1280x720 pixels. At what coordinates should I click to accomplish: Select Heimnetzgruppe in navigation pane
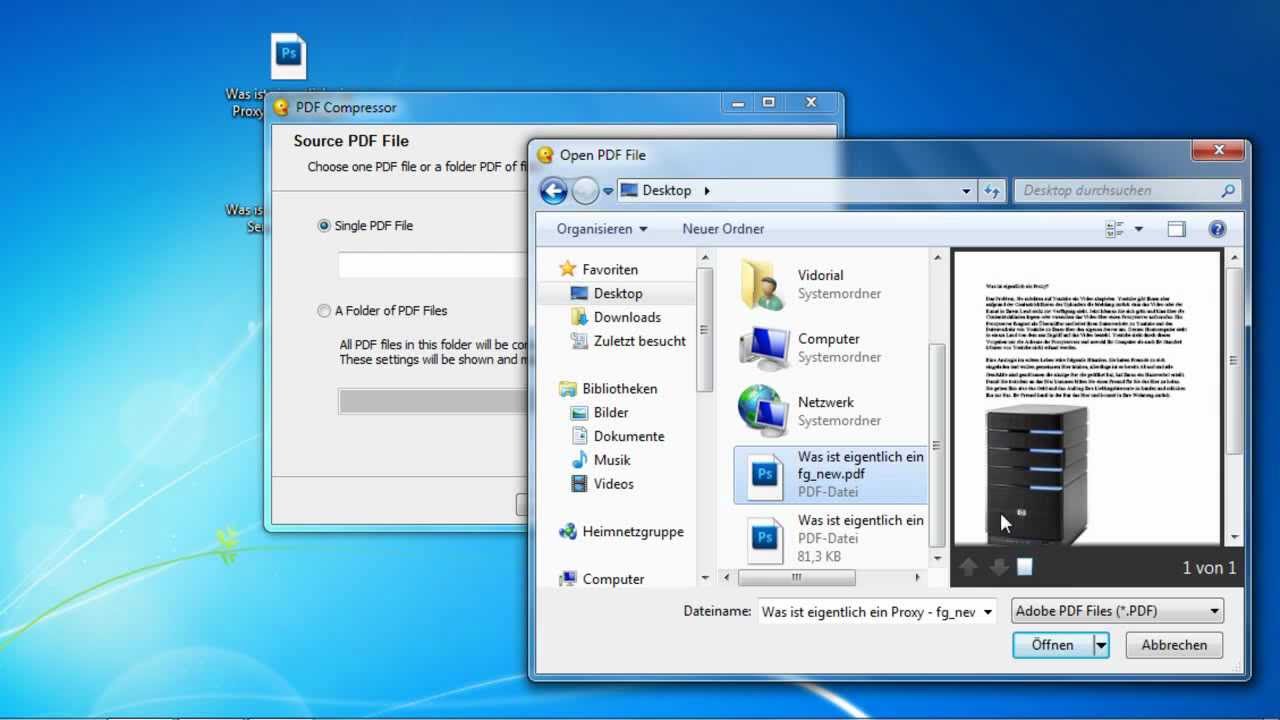click(621, 532)
